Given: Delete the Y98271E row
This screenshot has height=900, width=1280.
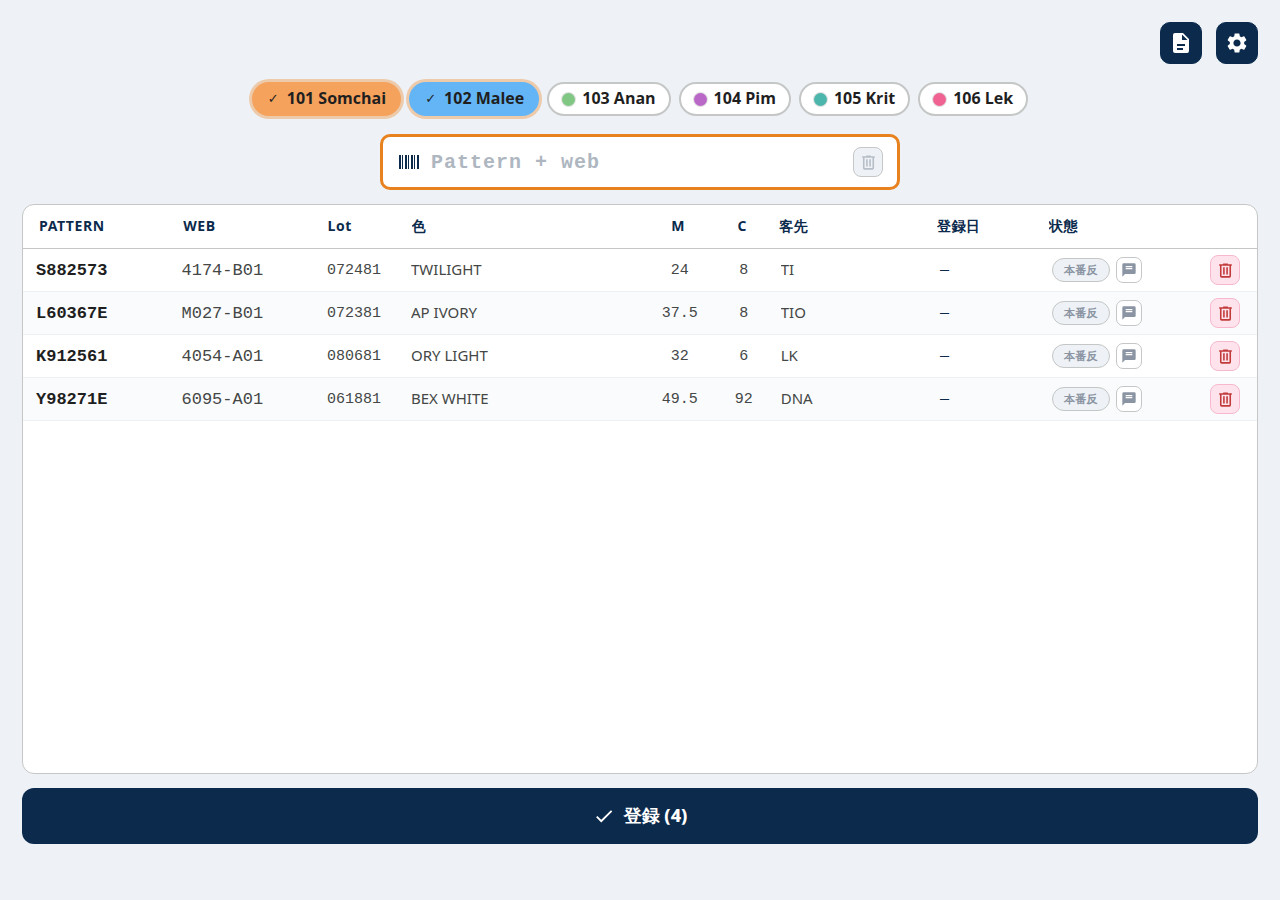Looking at the screenshot, I should point(1225,399).
